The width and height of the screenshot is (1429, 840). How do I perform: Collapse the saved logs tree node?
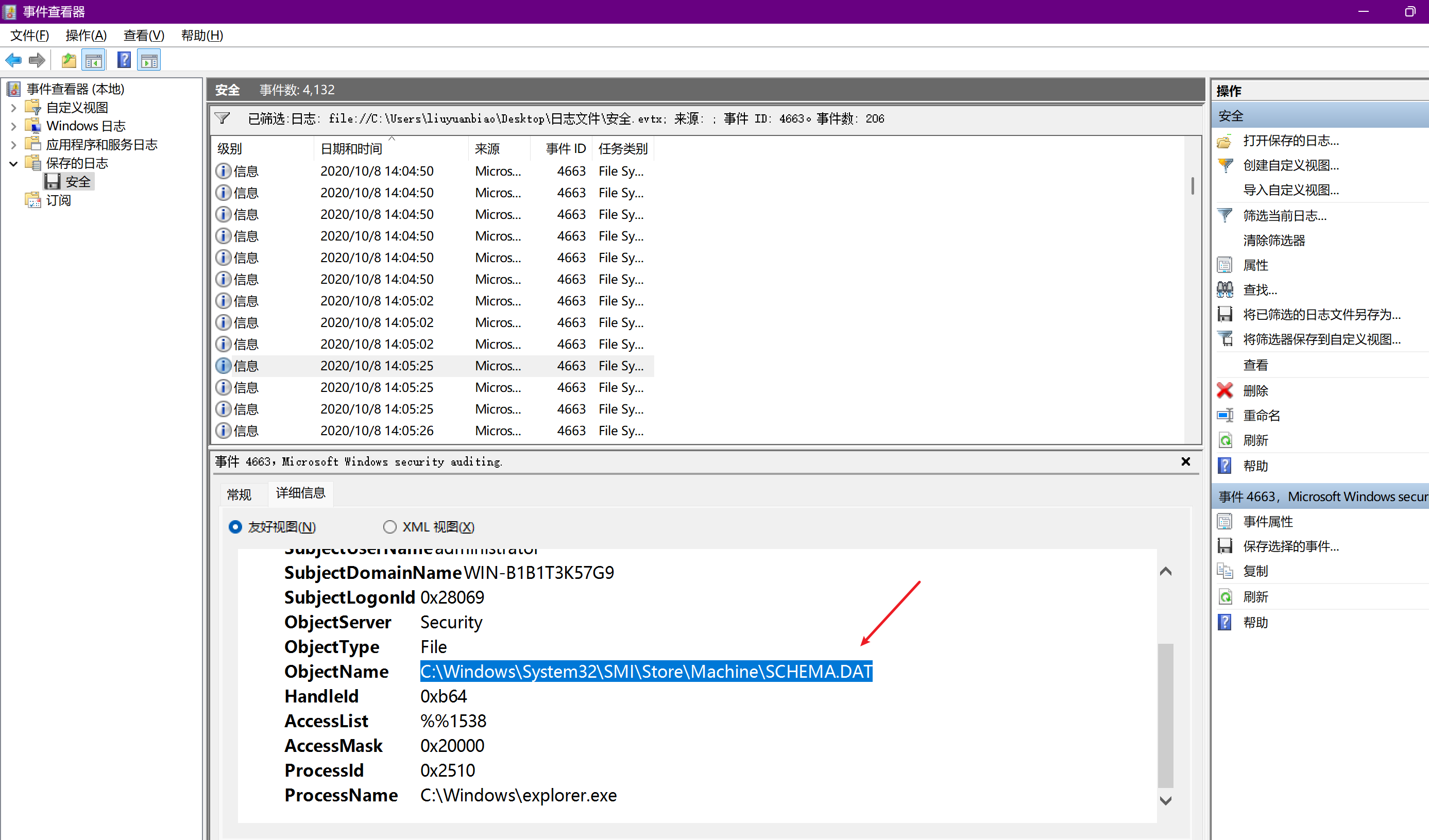[x=13, y=163]
